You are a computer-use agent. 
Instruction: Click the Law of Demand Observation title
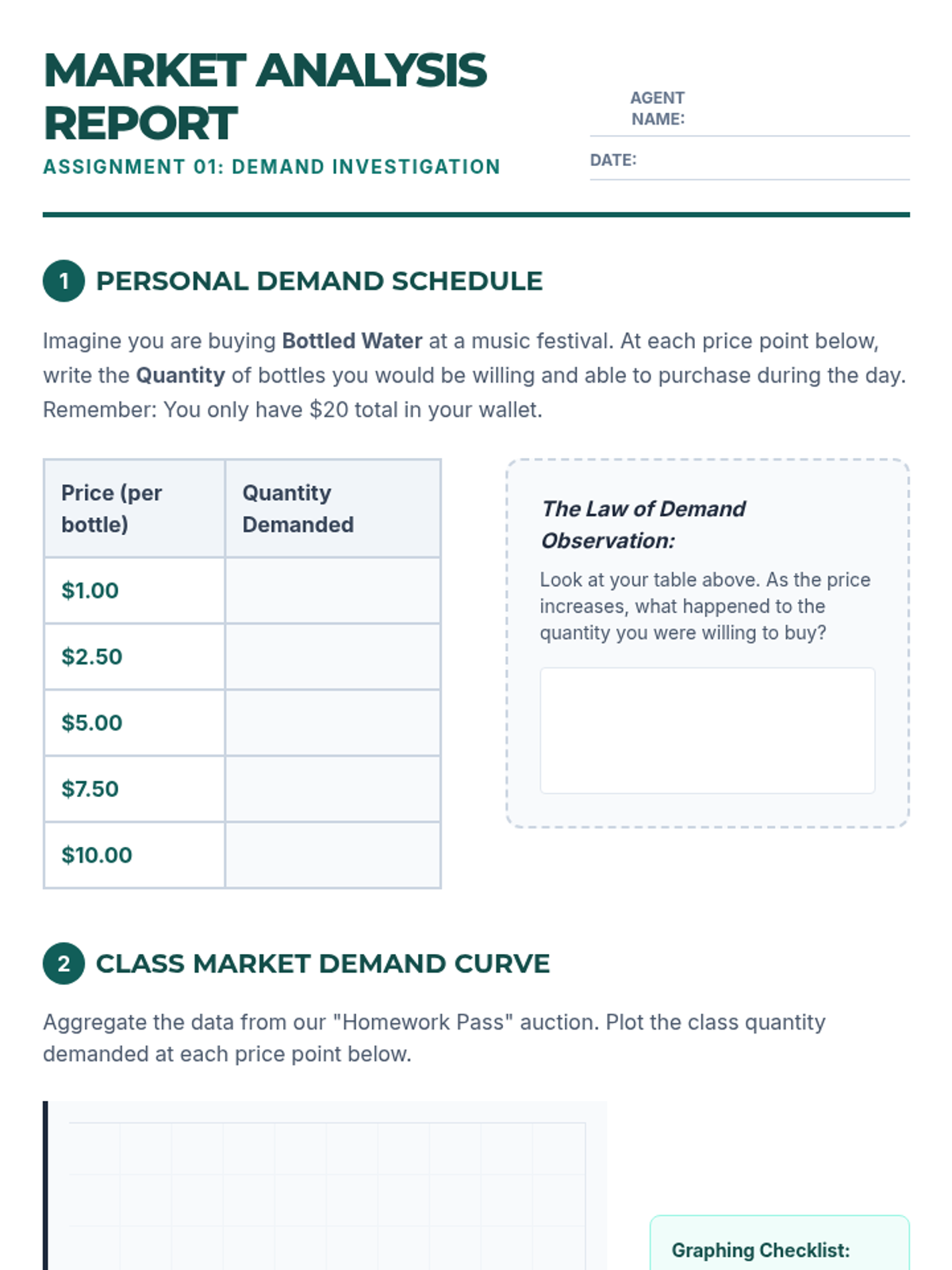[x=643, y=525]
